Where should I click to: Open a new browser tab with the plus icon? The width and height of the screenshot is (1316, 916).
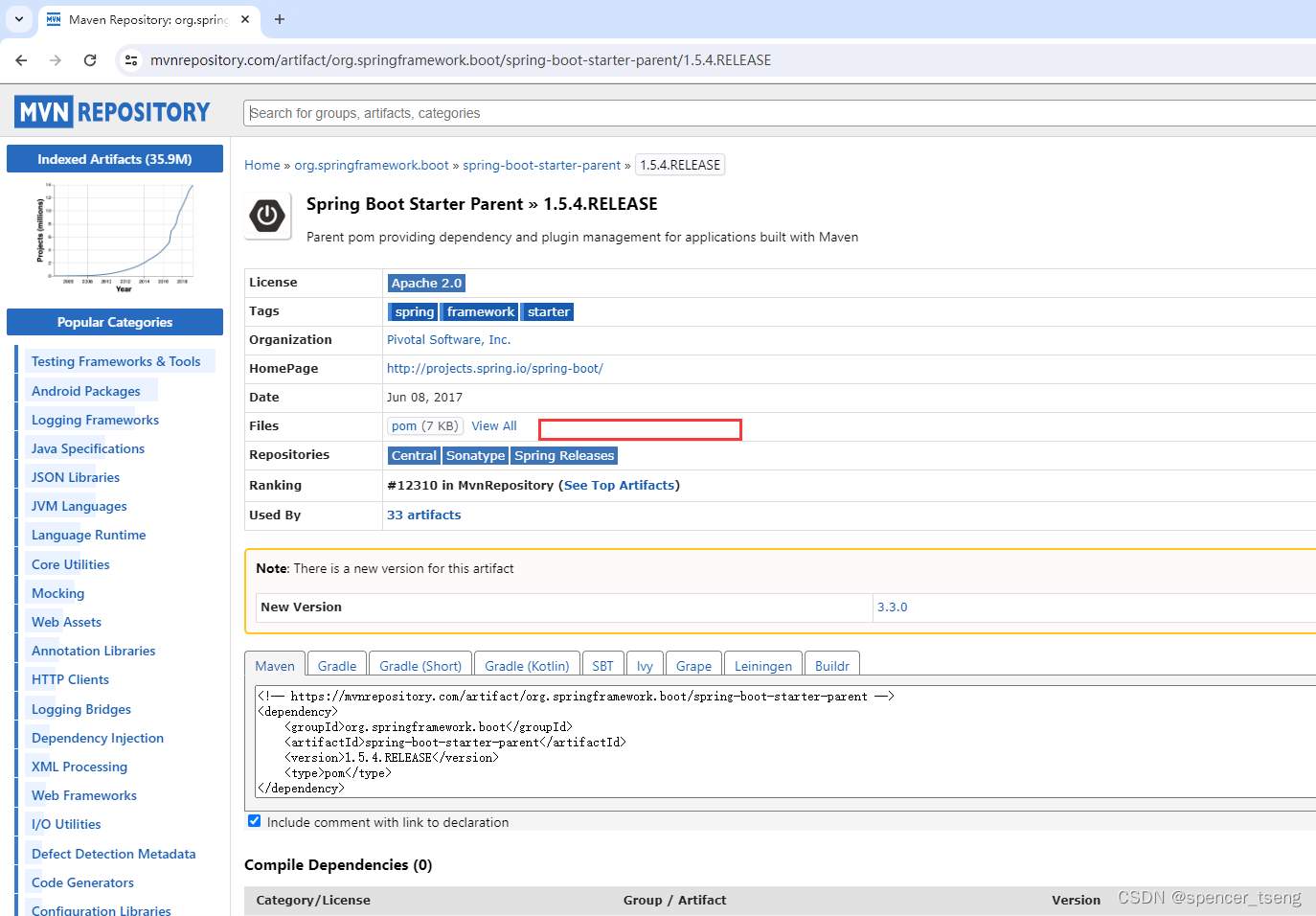click(x=280, y=19)
